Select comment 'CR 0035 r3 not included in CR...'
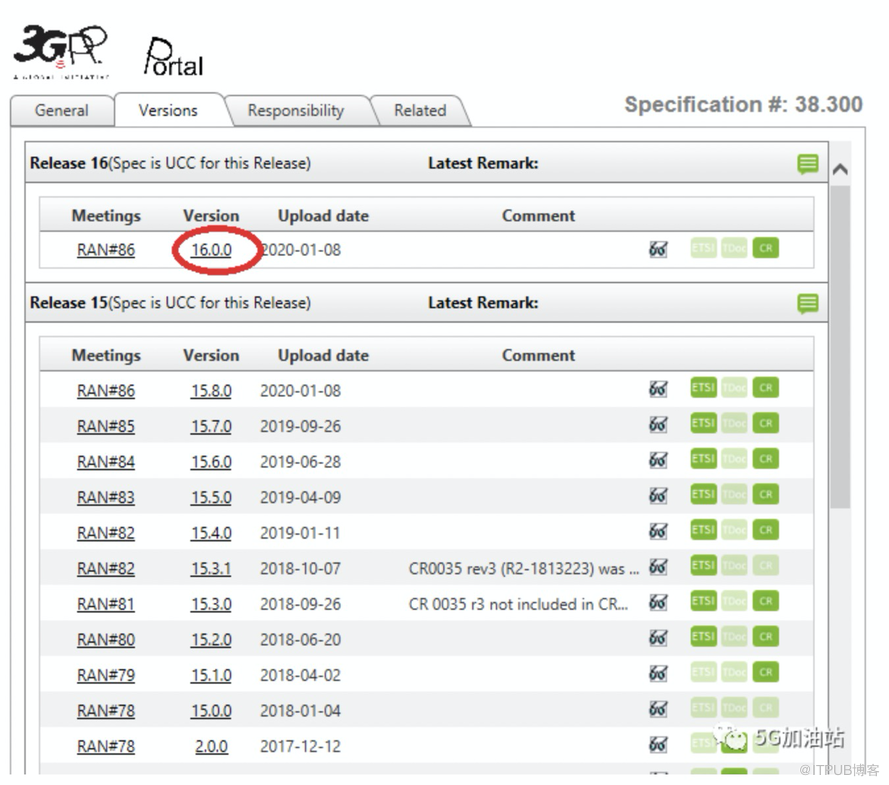This screenshot has width=889, height=785. tap(518, 604)
